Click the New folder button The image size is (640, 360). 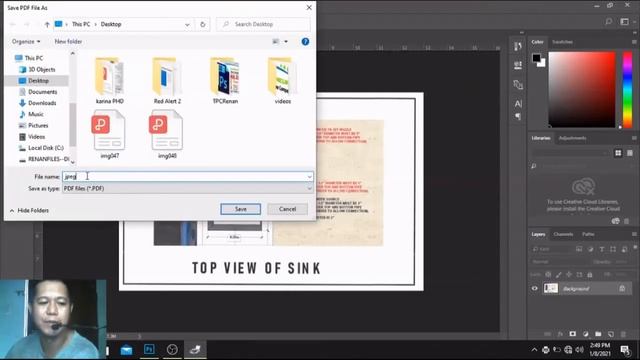point(68,41)
